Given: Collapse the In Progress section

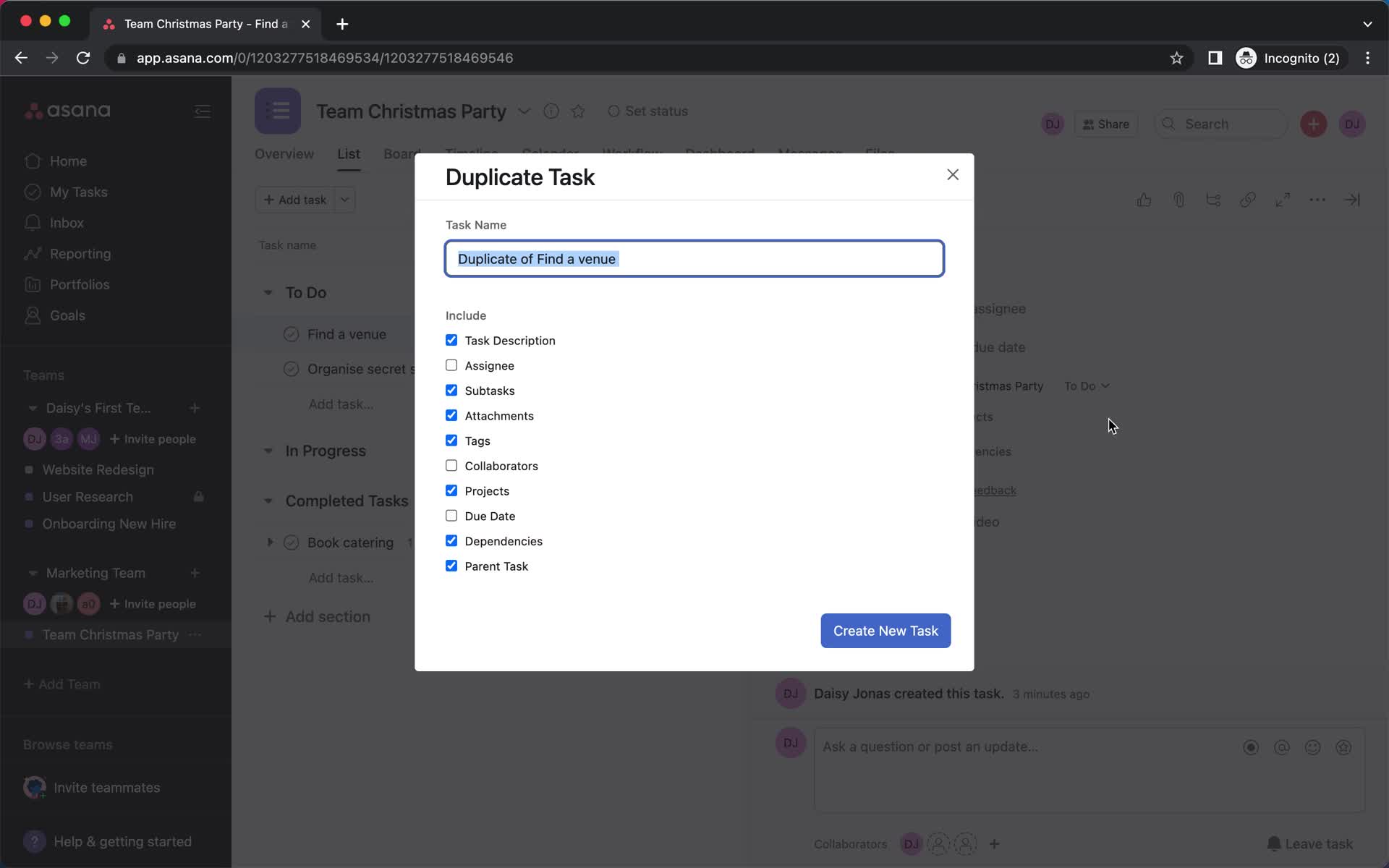Looking at the screenshot, I should (x=268, y=451).
